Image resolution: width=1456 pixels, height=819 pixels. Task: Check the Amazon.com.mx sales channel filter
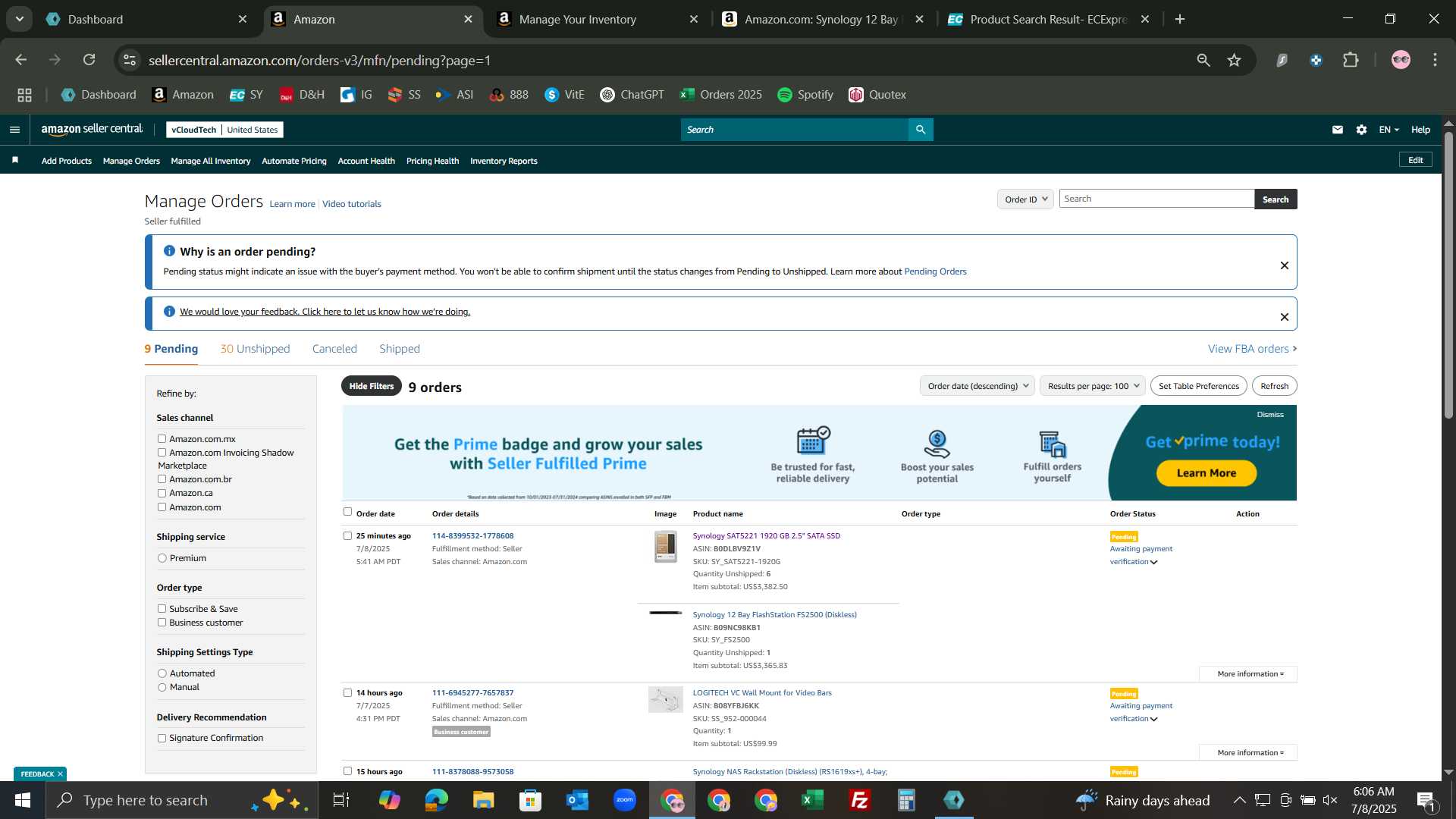pos(162,438)
